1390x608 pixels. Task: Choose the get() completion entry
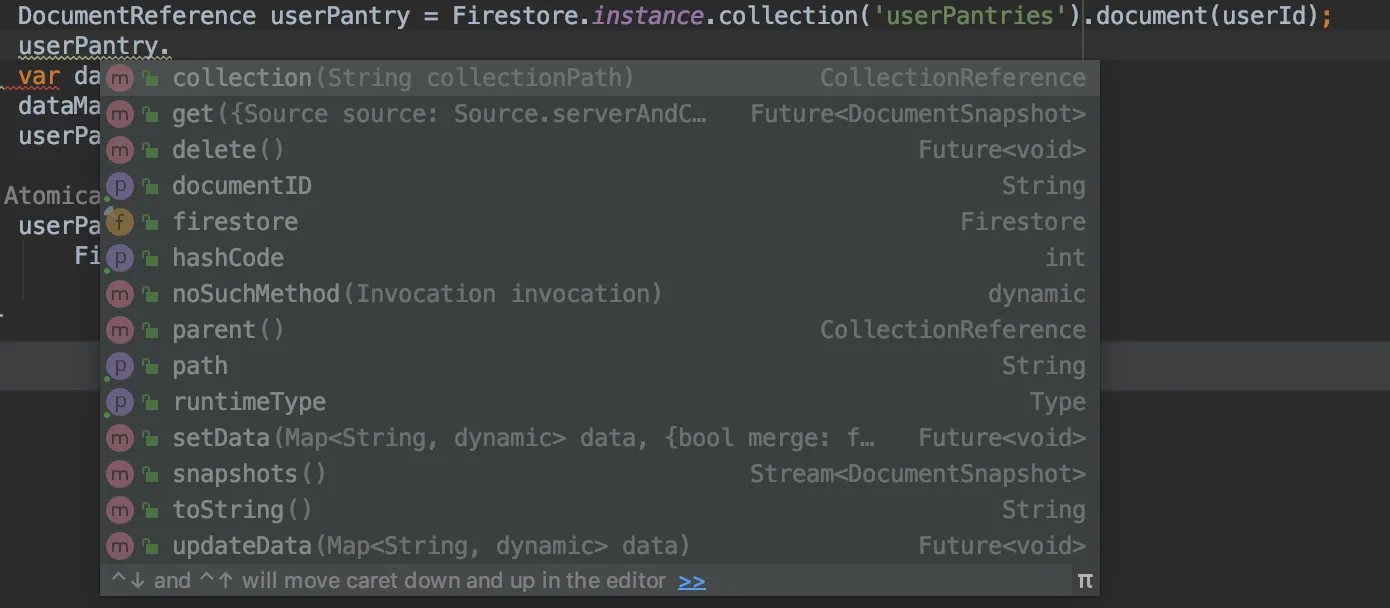[x=600, y=114]
